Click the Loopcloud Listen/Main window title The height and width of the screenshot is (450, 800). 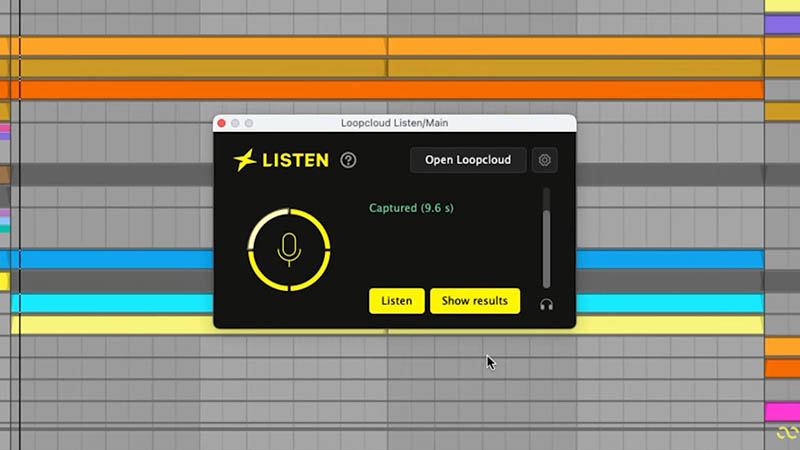[x=394, y=123]
